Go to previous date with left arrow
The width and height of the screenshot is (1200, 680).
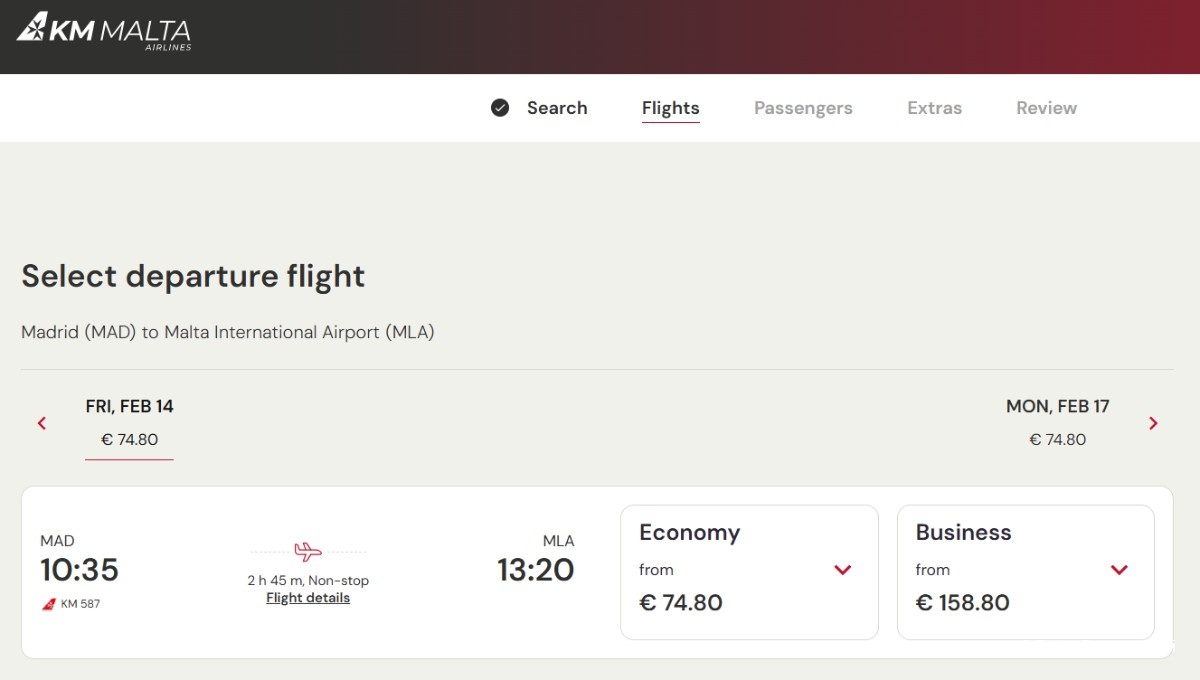pyautogui.click(x=42, y=423)
